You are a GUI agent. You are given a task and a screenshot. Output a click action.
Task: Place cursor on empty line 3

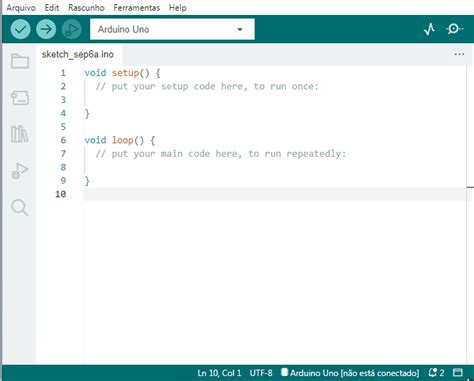click(x=275, y=100)
